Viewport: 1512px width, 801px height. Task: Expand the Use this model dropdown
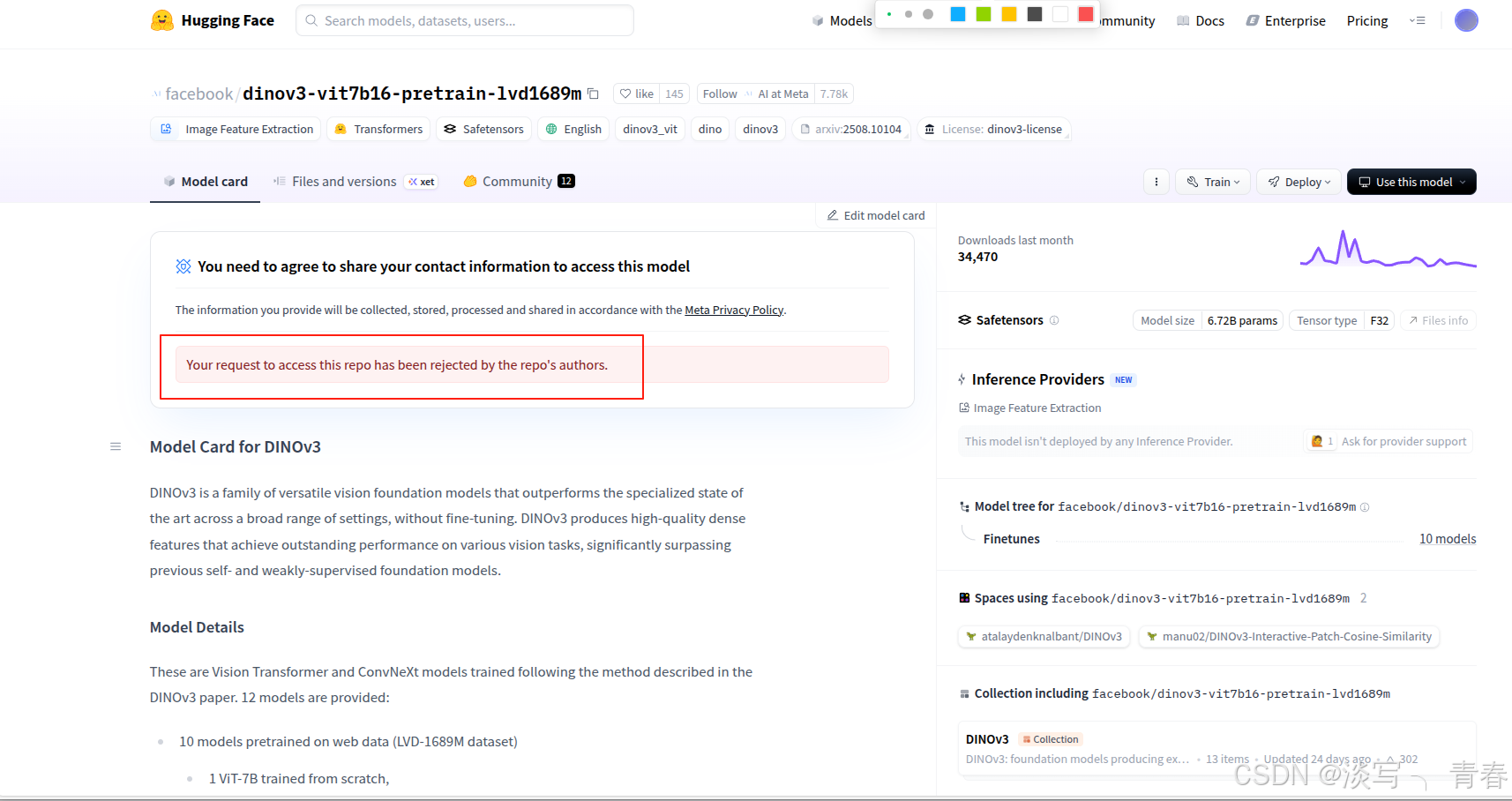click(x=1411, y=182)
